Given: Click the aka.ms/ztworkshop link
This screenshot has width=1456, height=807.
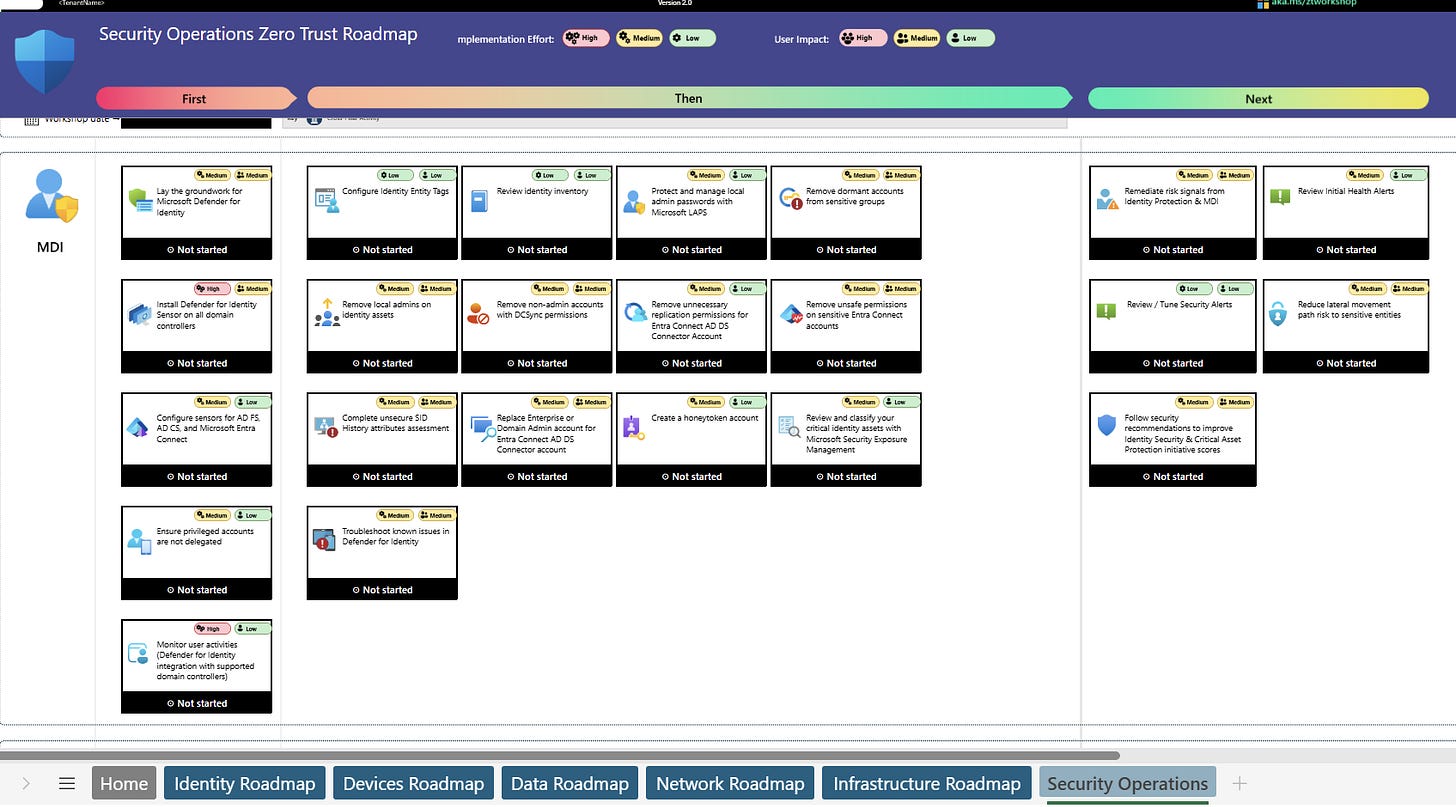Looking at the screenshot, I should (x=1314, y=4).
